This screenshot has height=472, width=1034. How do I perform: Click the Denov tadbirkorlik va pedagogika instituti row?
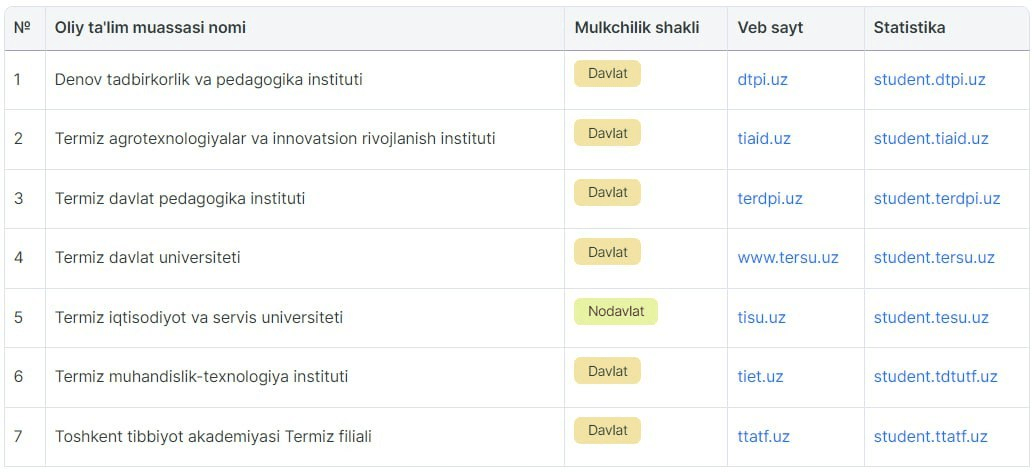pos(516,80)
